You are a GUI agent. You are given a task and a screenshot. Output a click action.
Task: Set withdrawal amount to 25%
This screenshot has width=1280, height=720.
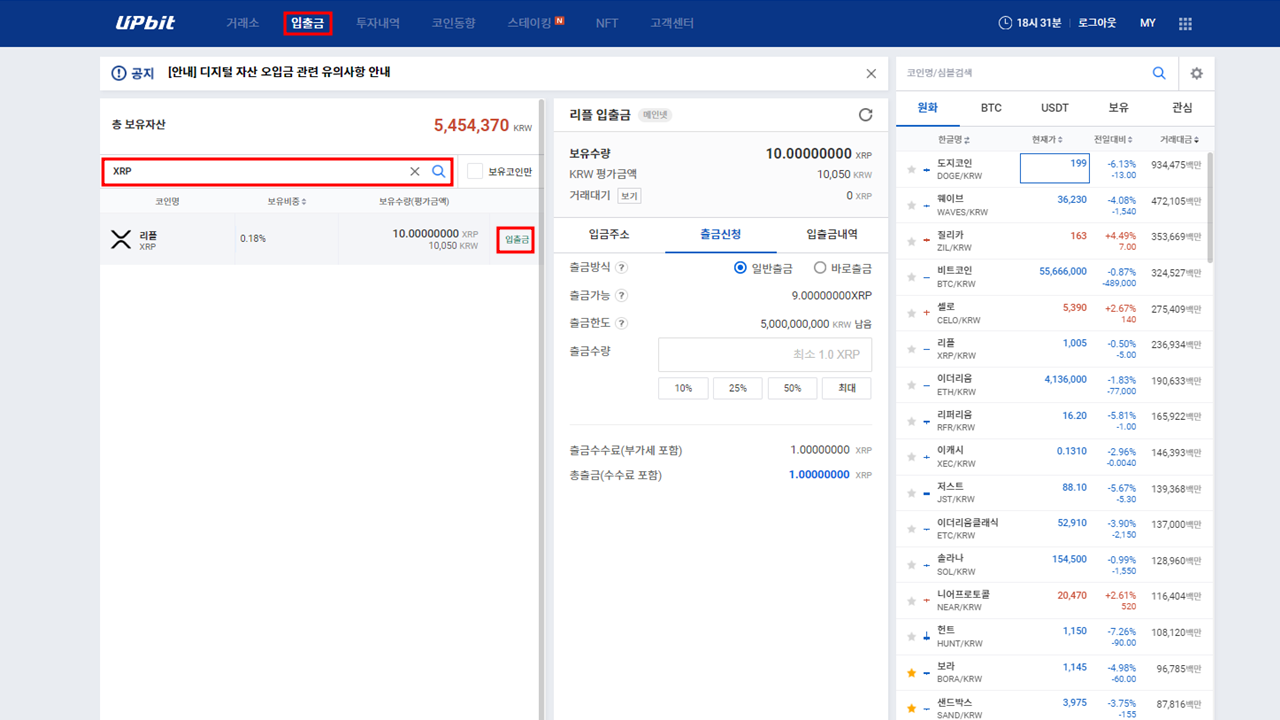point(738,388)
